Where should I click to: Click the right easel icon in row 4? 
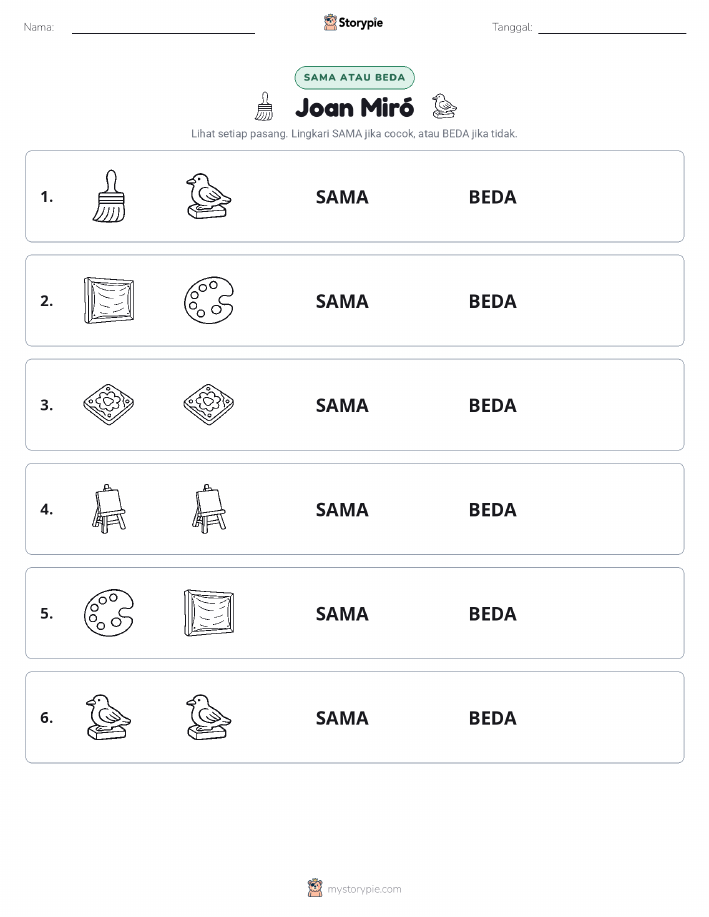tap(209, 509)
